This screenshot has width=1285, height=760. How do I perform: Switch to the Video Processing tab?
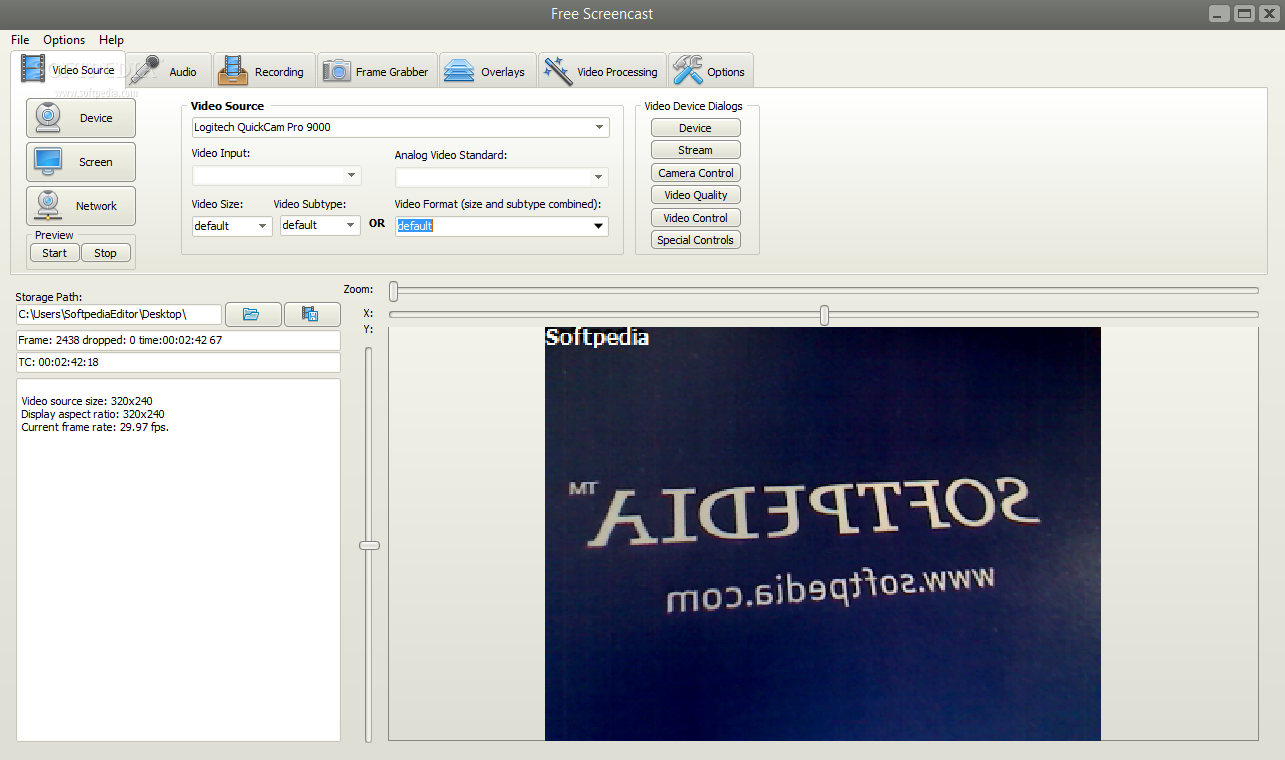coord(602,71)
